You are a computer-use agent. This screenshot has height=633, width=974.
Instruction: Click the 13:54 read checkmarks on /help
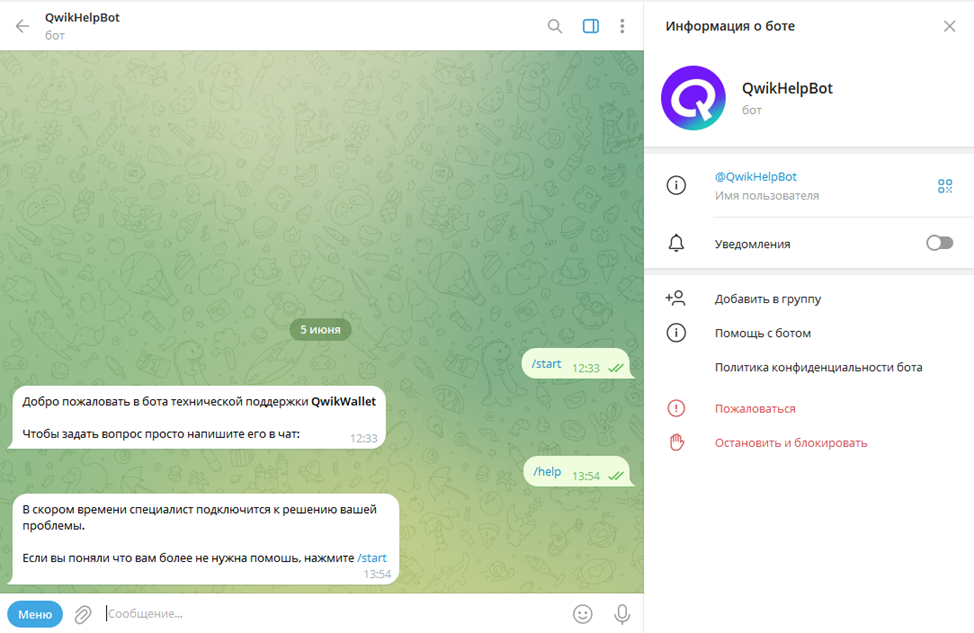point(616,476)
